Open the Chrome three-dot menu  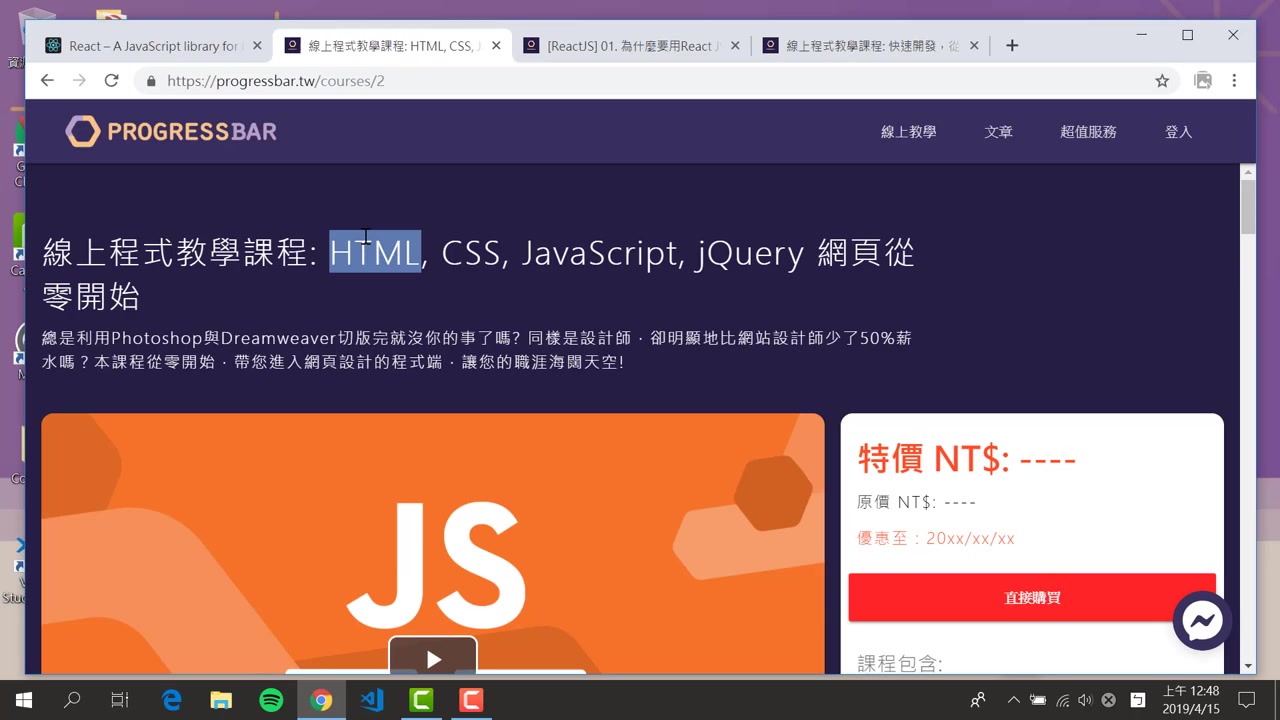(1234, 81)
